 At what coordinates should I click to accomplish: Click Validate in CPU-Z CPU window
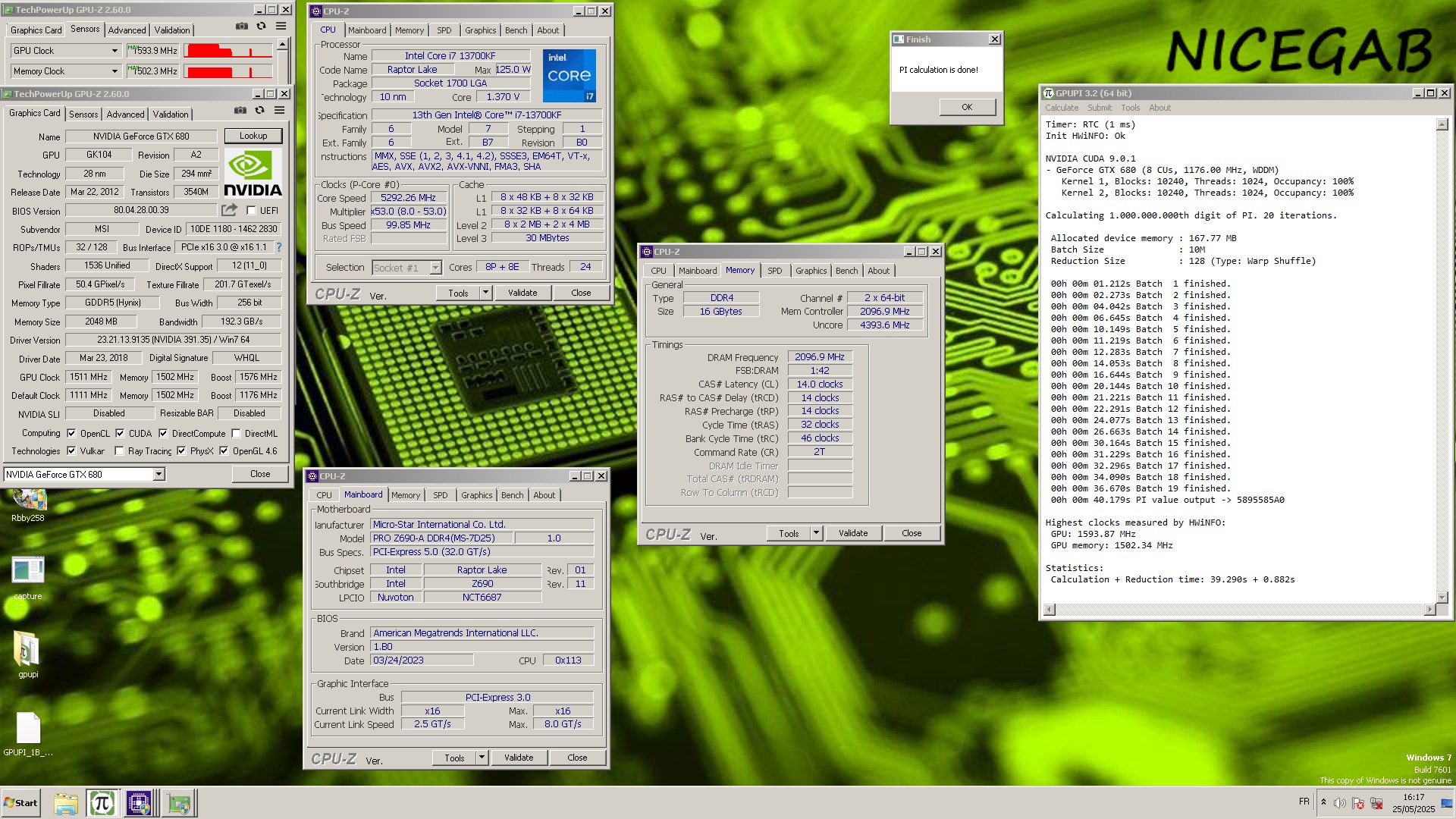coord(522,293)
